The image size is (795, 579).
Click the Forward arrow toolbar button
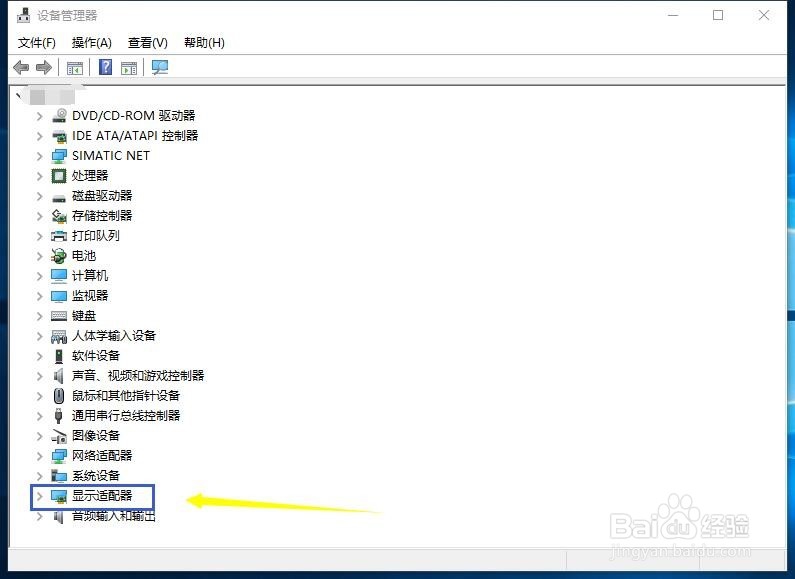point(44,67)
